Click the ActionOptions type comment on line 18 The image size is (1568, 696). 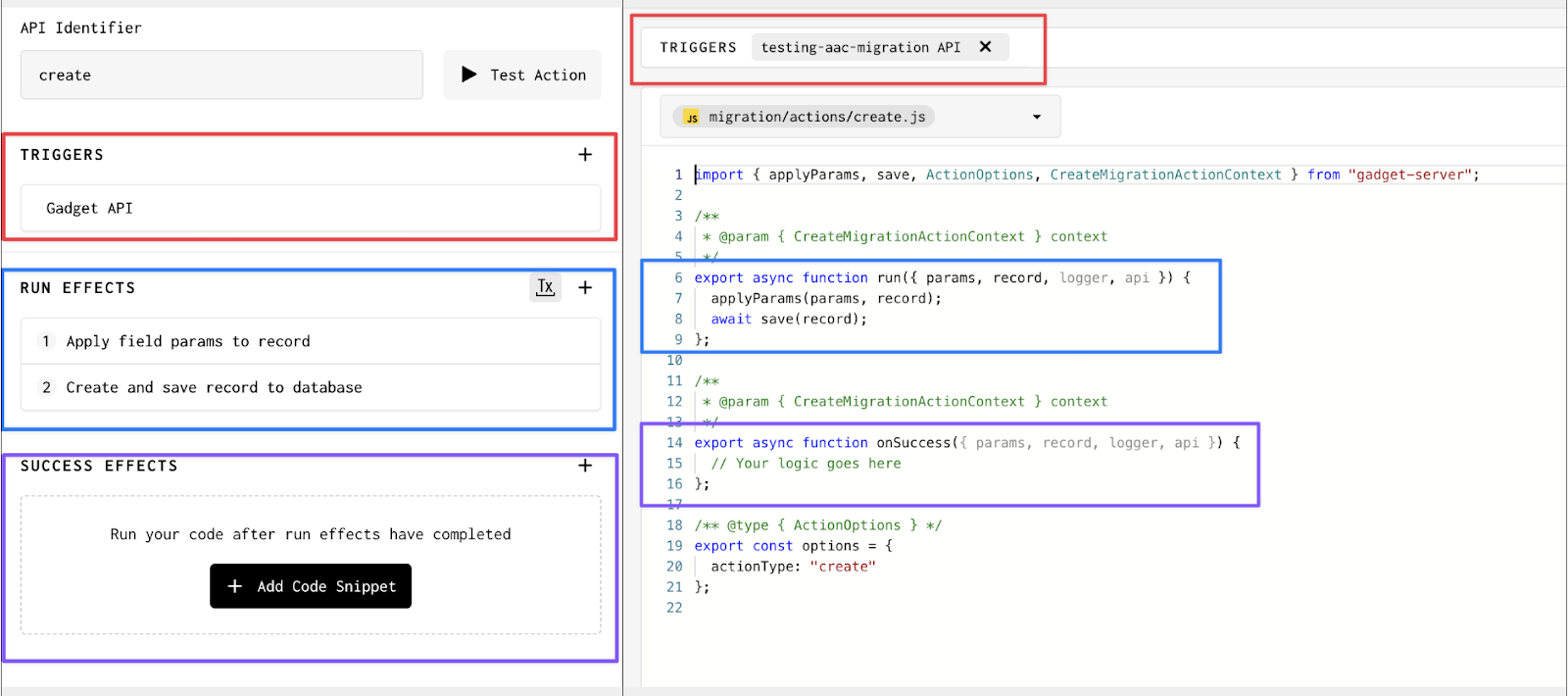click(x=817, y=524)
